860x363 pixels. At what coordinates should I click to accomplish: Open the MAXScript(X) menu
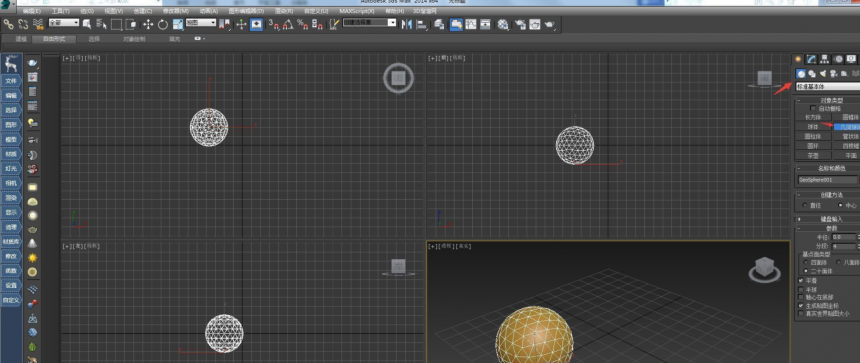point(357,11)
